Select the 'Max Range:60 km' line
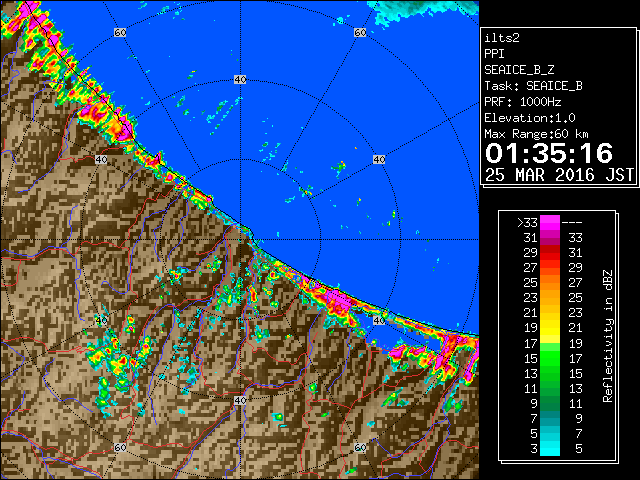This screenshot has height=480, width=640. coord(536,134)
